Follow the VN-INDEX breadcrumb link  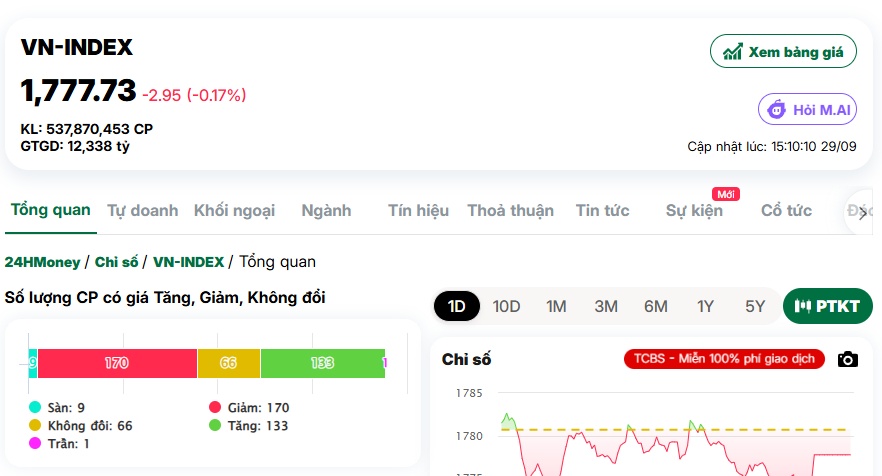coord(188,262)
